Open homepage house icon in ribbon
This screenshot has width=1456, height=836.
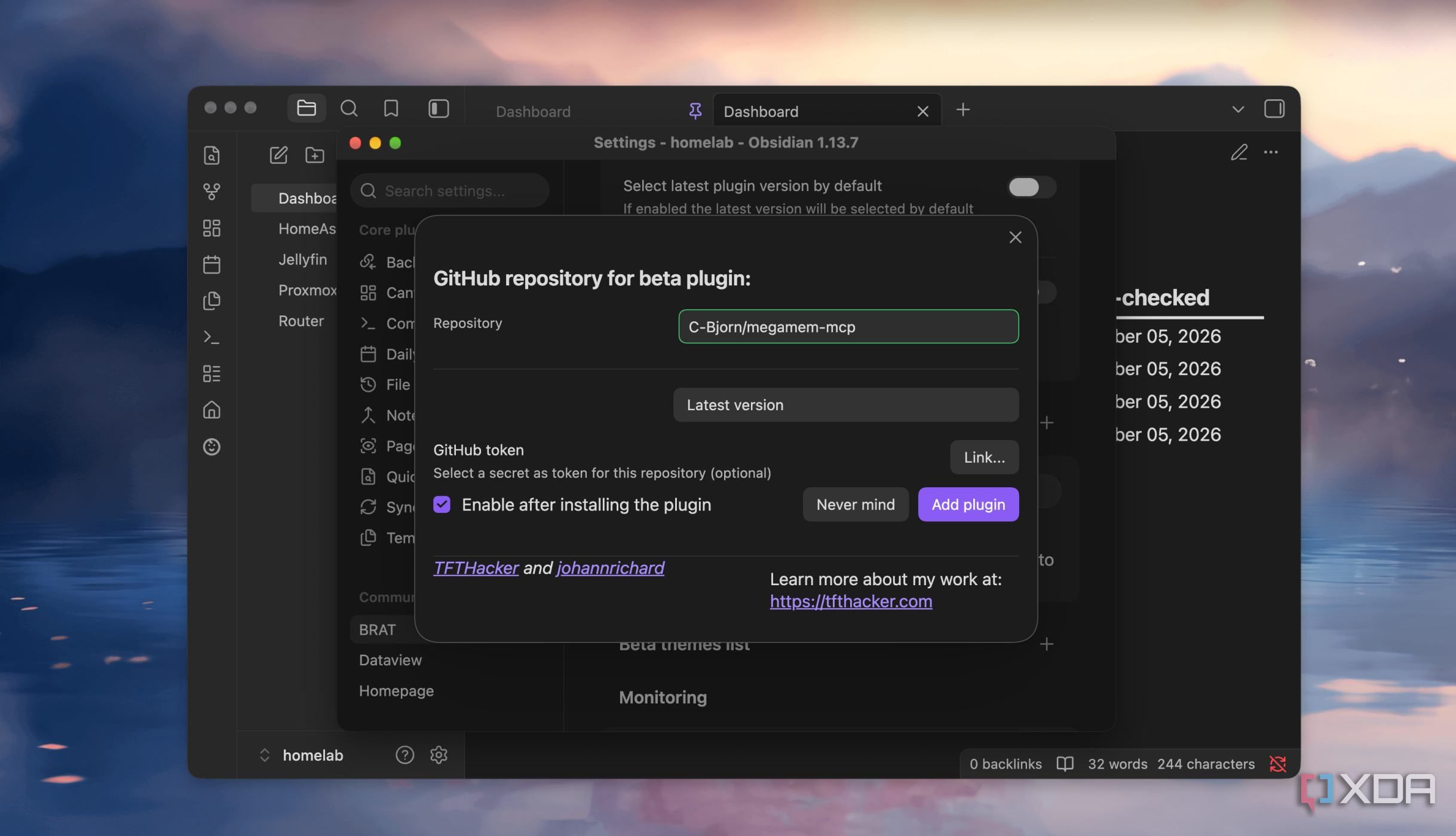pyautogui.click(x=211, y=410)
